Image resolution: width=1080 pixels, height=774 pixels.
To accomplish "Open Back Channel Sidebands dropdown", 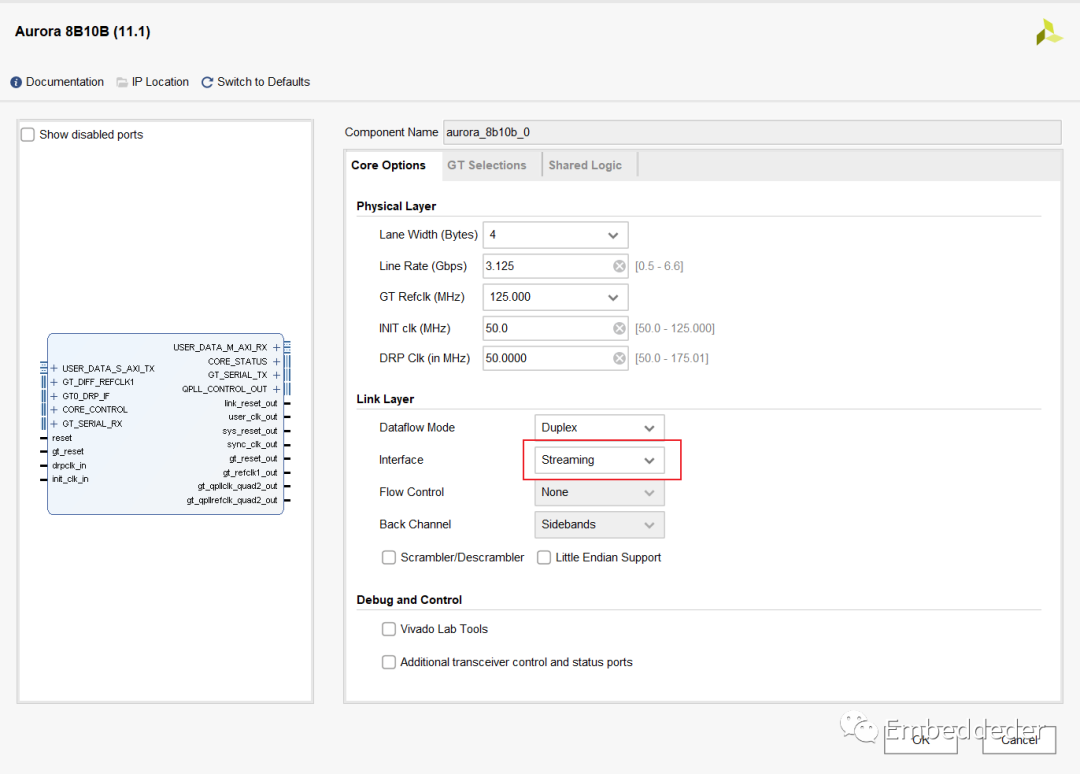I will (599, 525).
